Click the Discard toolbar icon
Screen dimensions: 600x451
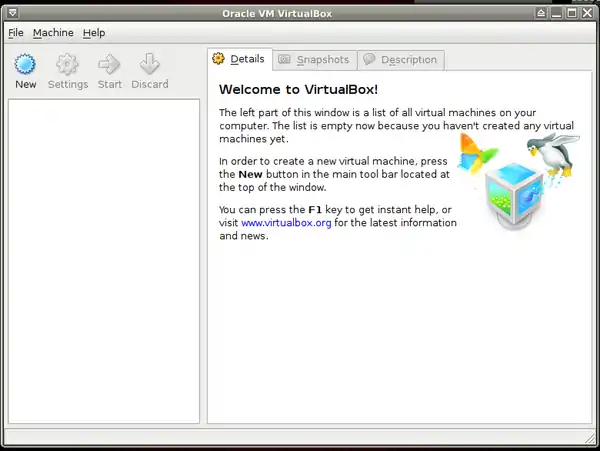[x=150, y=66]
